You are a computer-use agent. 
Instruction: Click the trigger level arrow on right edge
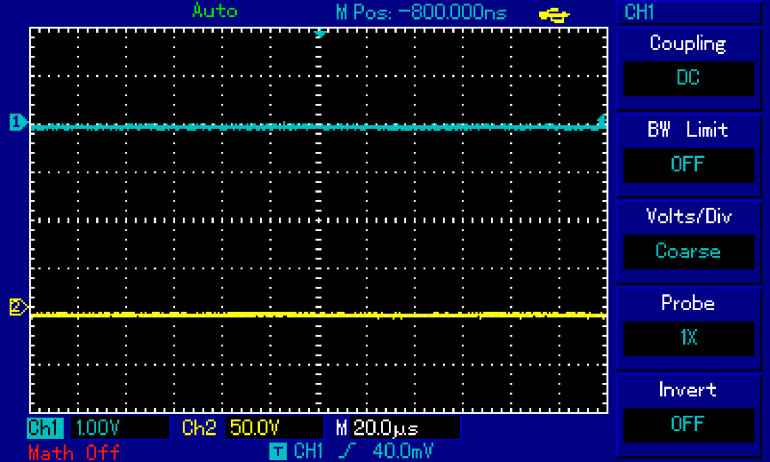coord(601,122)
